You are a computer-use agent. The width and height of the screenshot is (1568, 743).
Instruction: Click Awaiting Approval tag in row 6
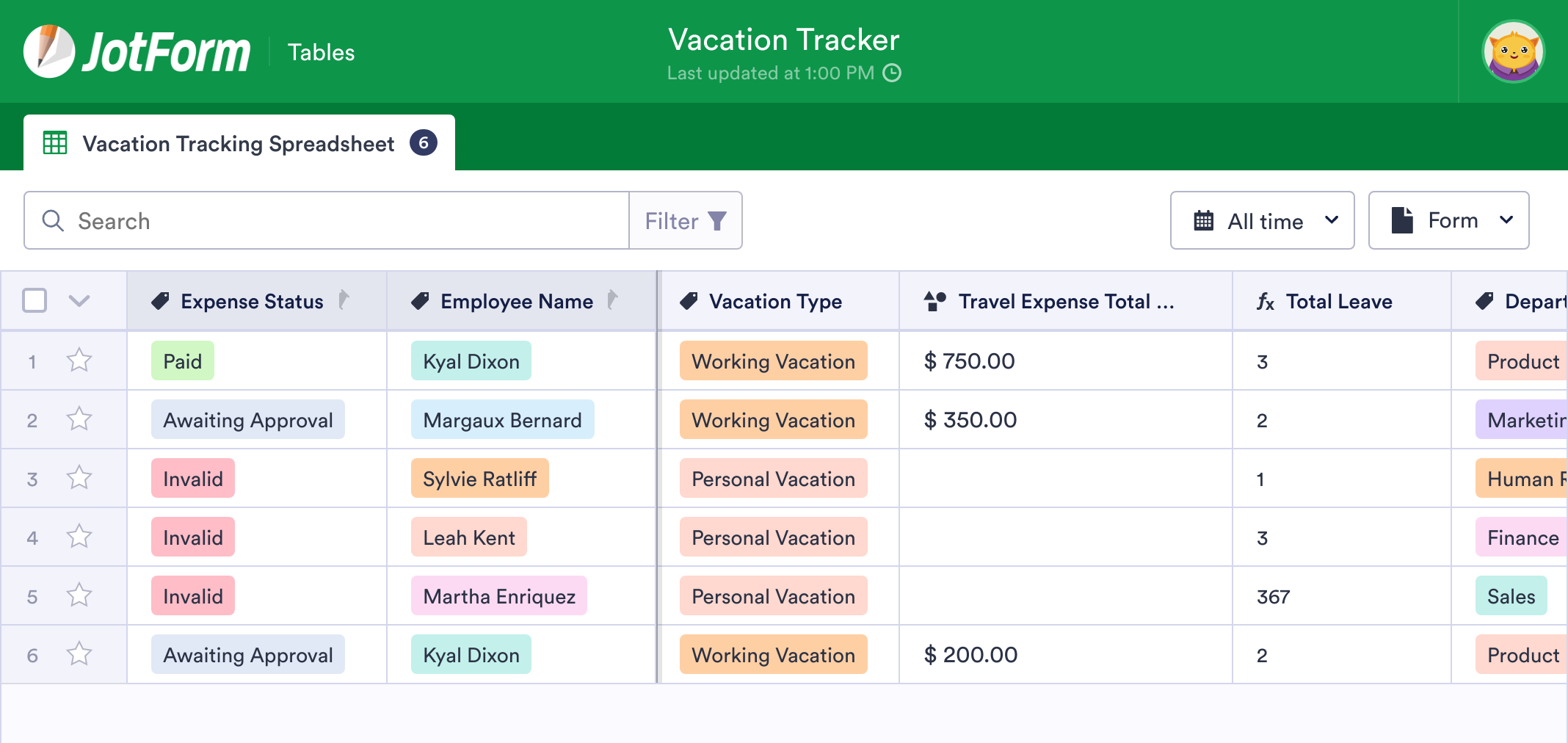248,654
